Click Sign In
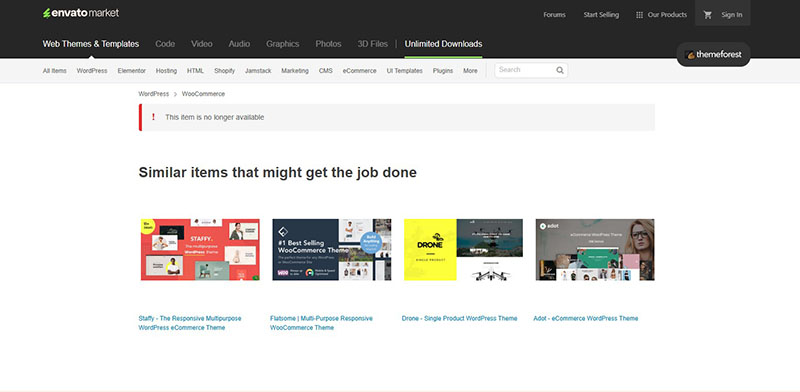Screen dimensions: 800x392 click(732, 15)
